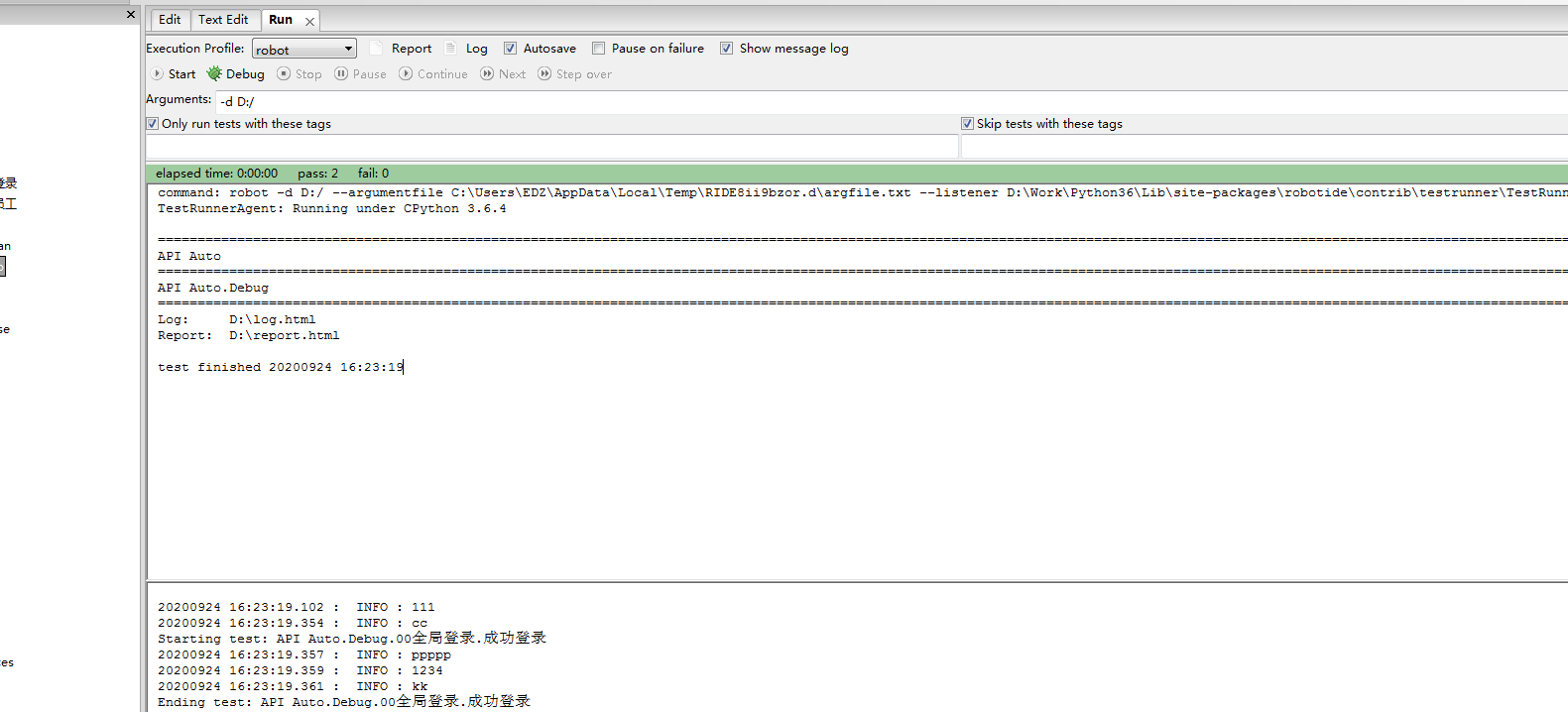
Task: Click the Arguments input field
Action: (892, 101)
